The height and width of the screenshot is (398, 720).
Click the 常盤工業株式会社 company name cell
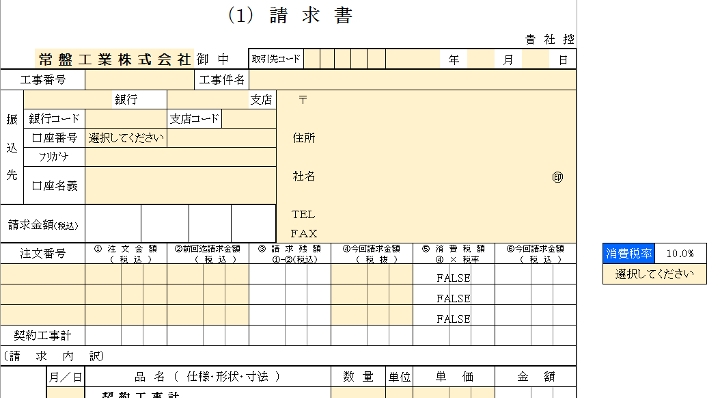pyautogui.click(x=115, y=59)
